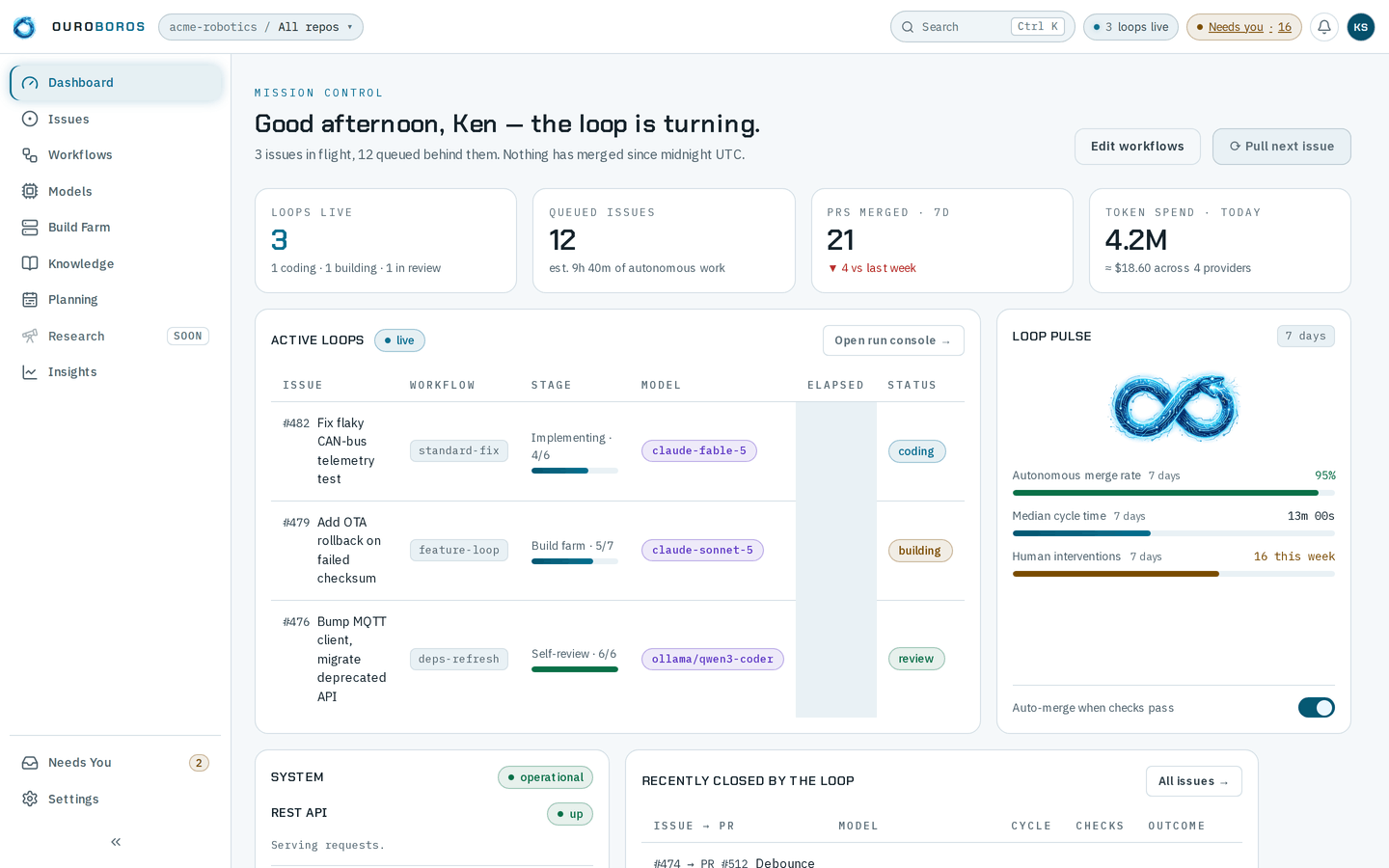
Task: Click claude-fable-5 model chip
Action: tap(699, 450)
